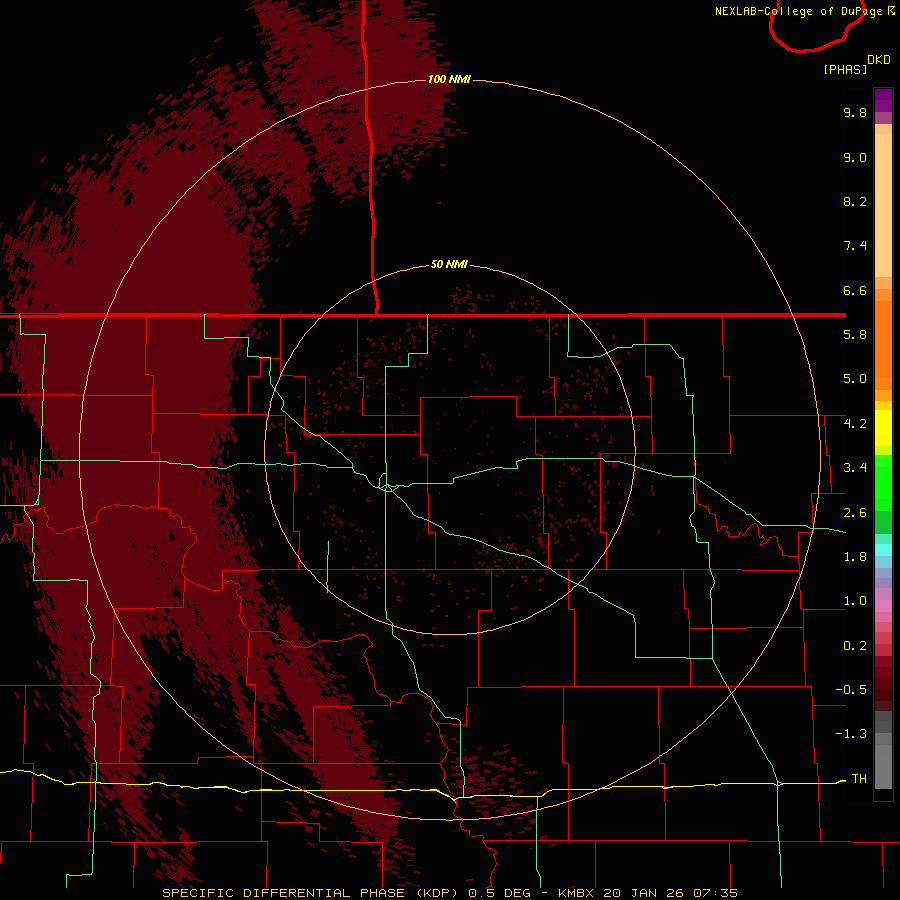The width and height of the screenshot is (900, 900).
Task: Click the bright green segment of the color bar
Action: 883,483
